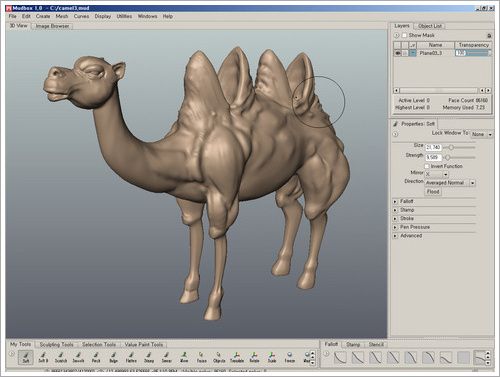The width and height of the screenshot is (500, 377).
Task: Click the Size slider handle
Action: point(451,147)
